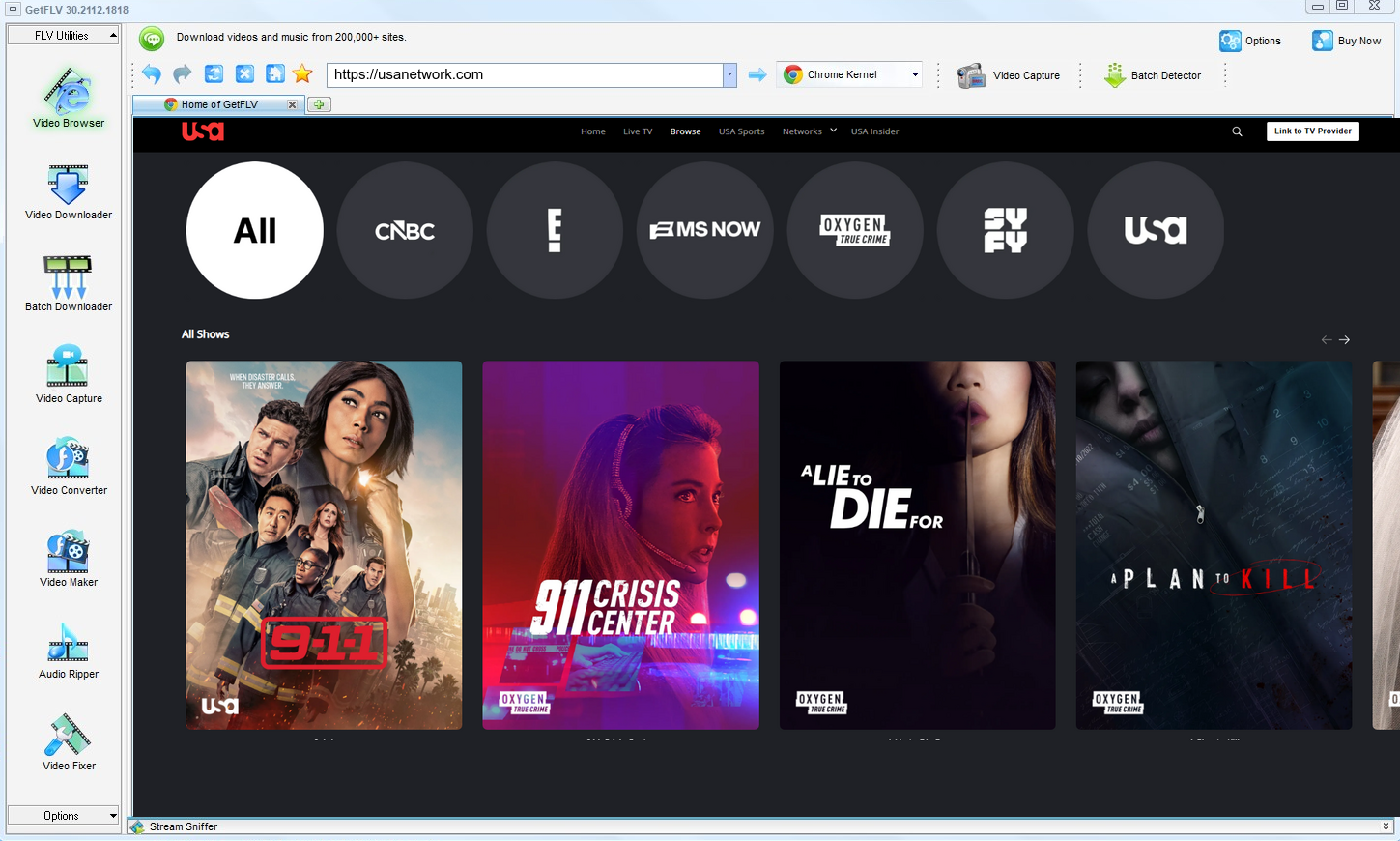Show previous shows with left arrow
The width and height of the screenshot is (1400, 841).
[1327, 339]
